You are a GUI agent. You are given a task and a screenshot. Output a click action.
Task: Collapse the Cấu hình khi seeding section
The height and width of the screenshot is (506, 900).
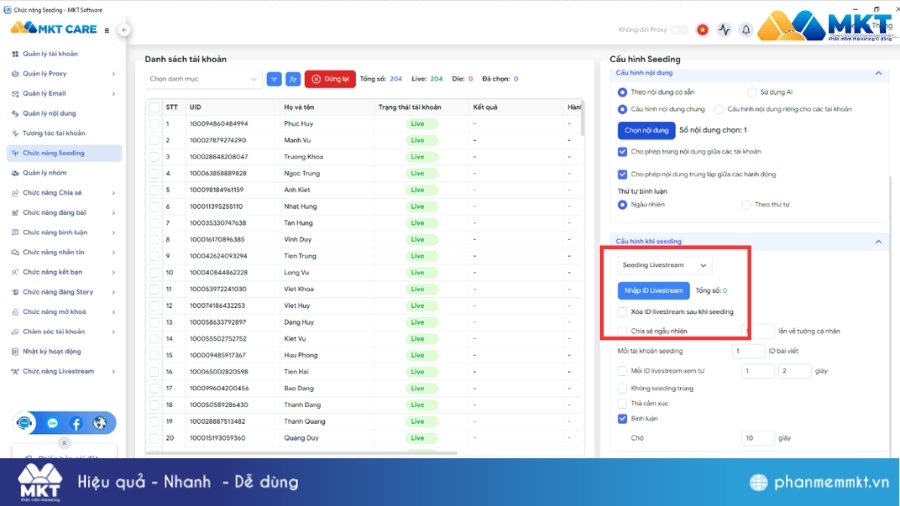pos(878,242)
